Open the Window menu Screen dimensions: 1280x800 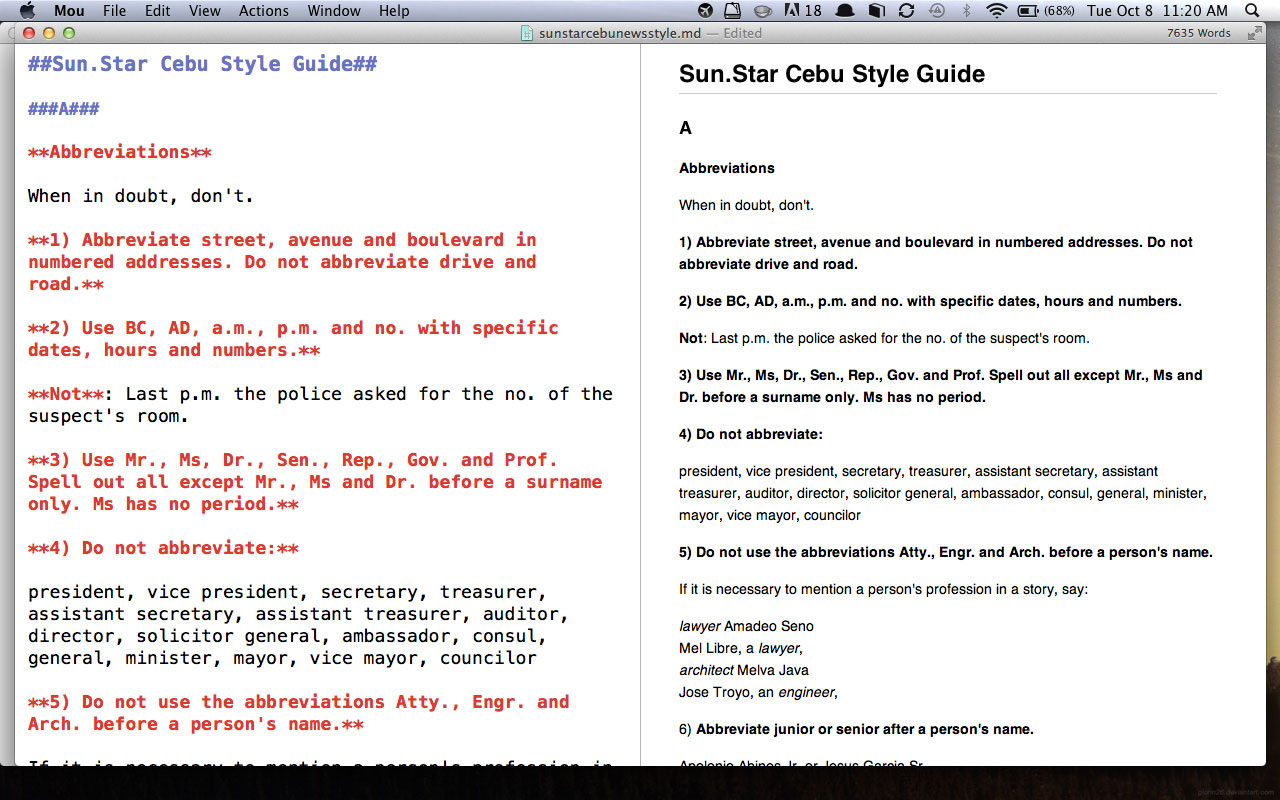tap(334, 11)
